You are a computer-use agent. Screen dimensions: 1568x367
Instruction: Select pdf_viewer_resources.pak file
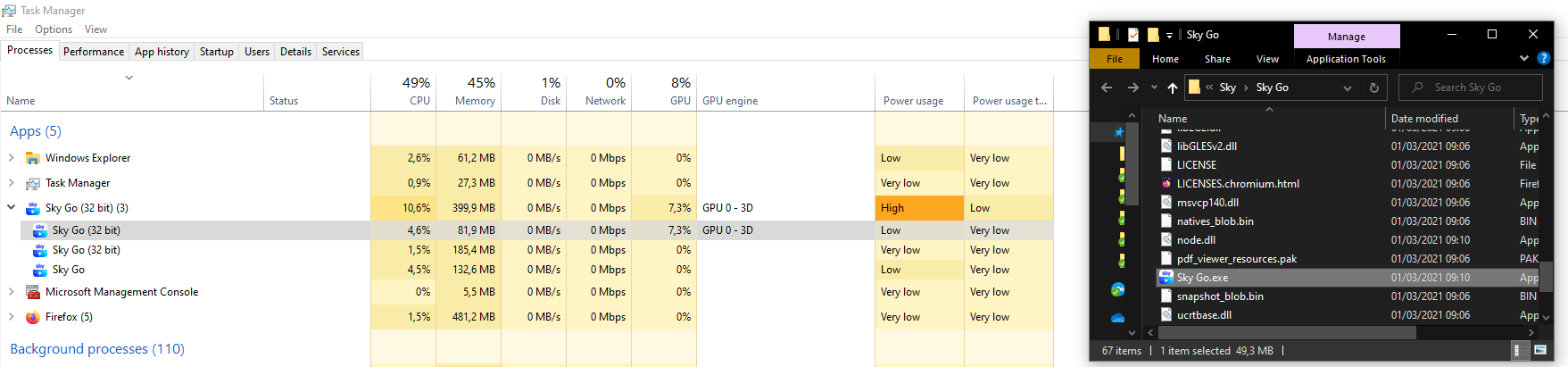coord(1237,259)
